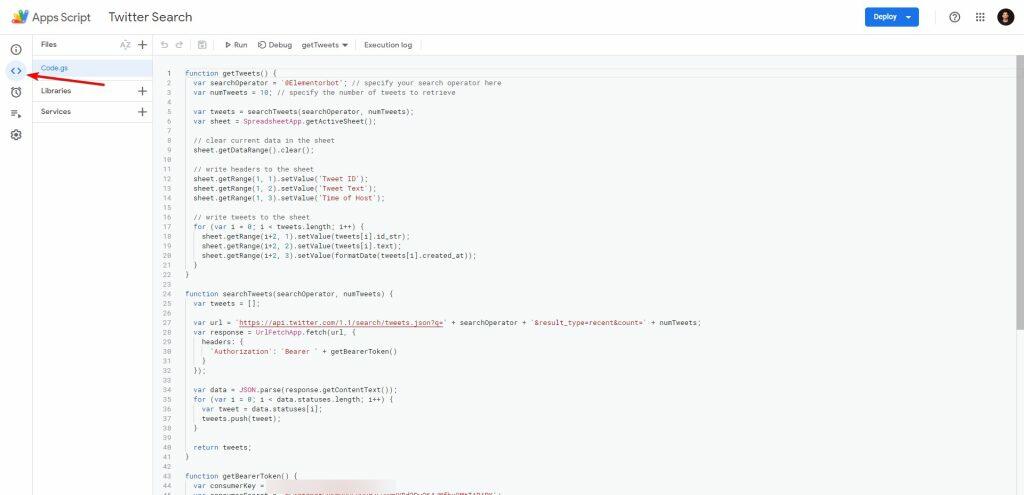Click the 'var numTweets = 10' line
The image size is (1024, 495).
[x=325, y=93]
